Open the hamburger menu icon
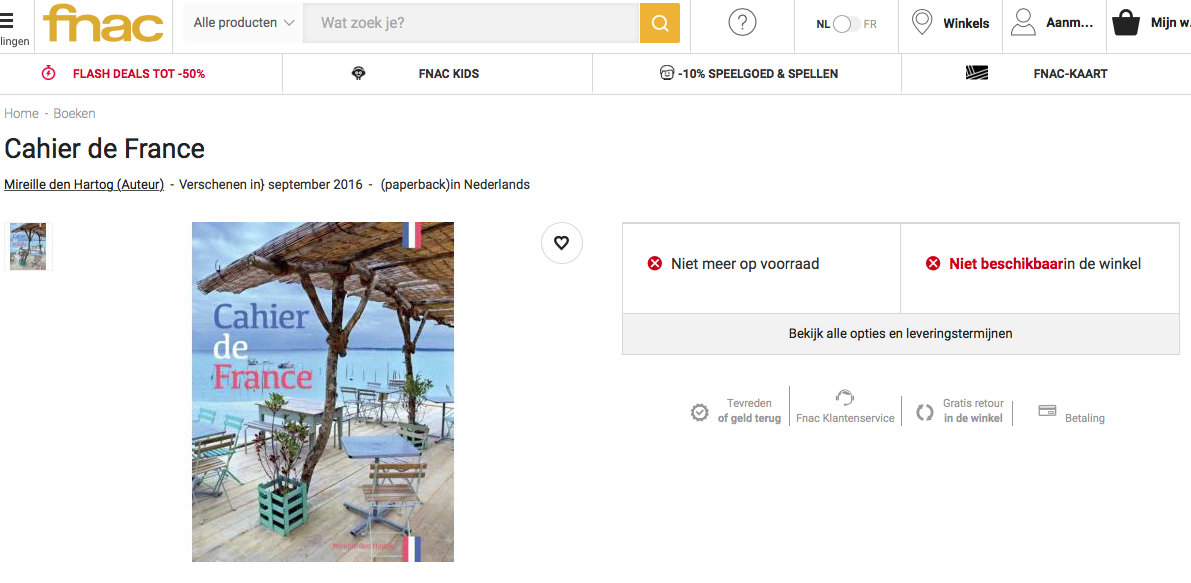This screenshot has height=583, width=1191. coord(8,21)
